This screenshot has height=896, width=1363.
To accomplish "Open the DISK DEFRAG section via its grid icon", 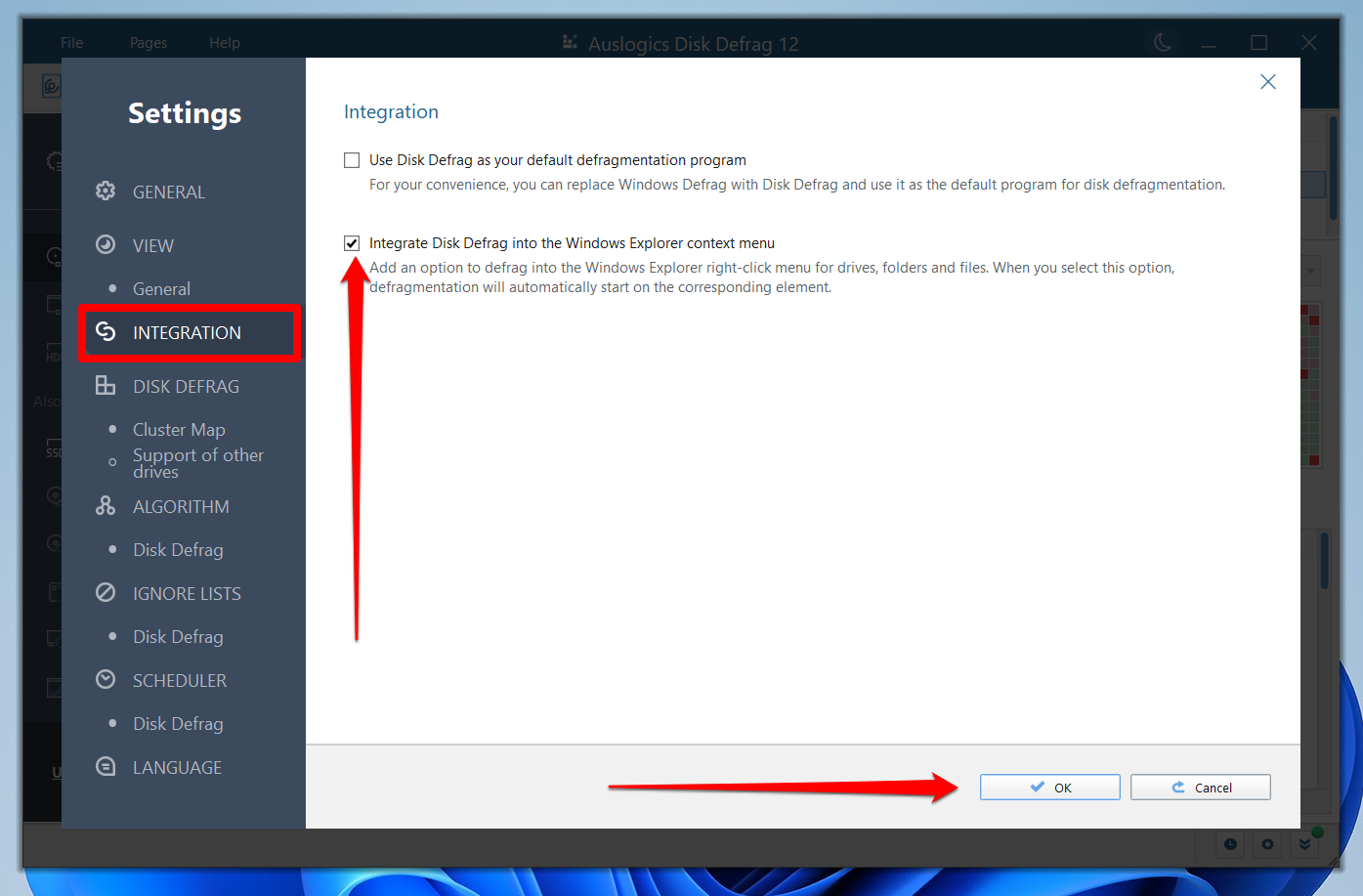I will 106,386.
